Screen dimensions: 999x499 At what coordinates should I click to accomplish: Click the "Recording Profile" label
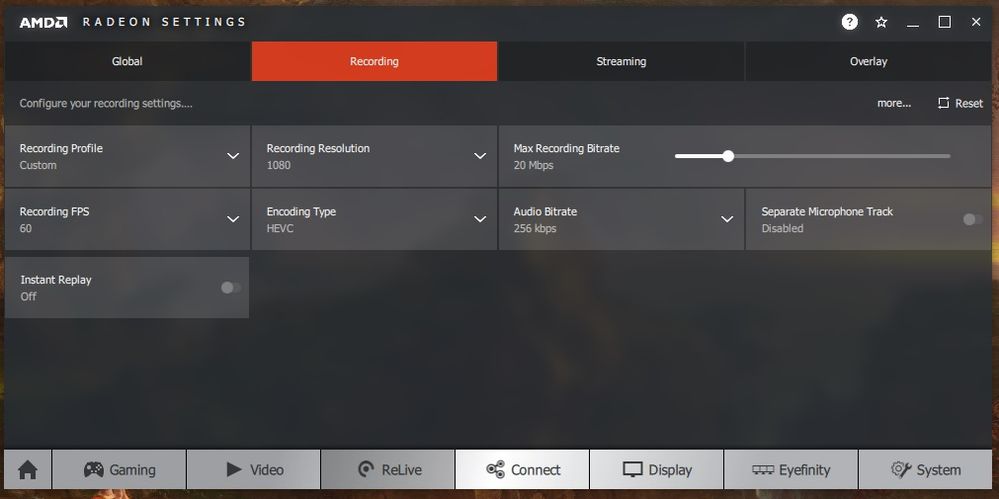(61, 148)
